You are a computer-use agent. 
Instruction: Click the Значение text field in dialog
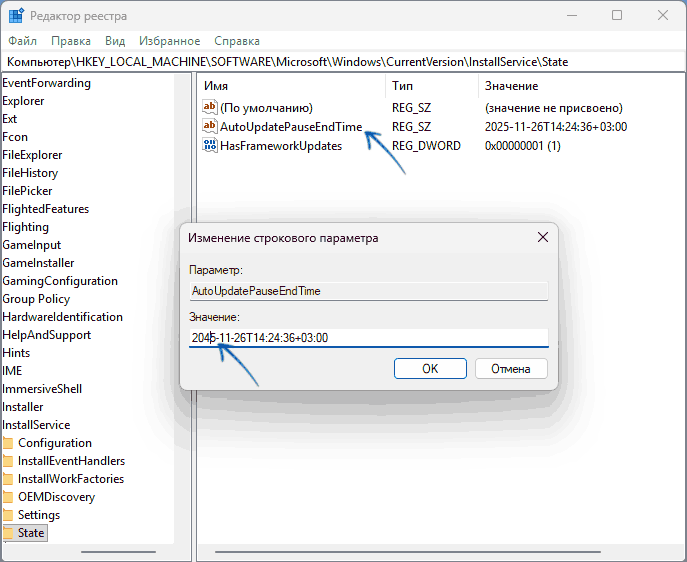tap(368, 338)
